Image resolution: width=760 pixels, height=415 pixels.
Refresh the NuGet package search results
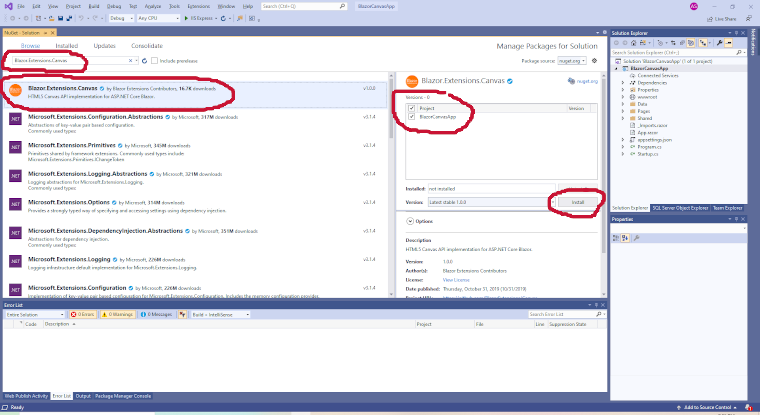(x=144, y=61)
